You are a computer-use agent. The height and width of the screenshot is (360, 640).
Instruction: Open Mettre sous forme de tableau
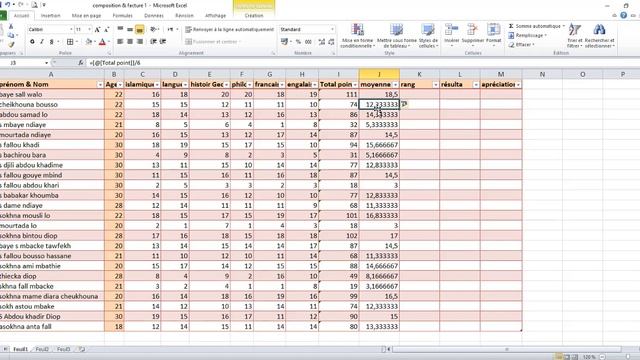coord(396,36)
